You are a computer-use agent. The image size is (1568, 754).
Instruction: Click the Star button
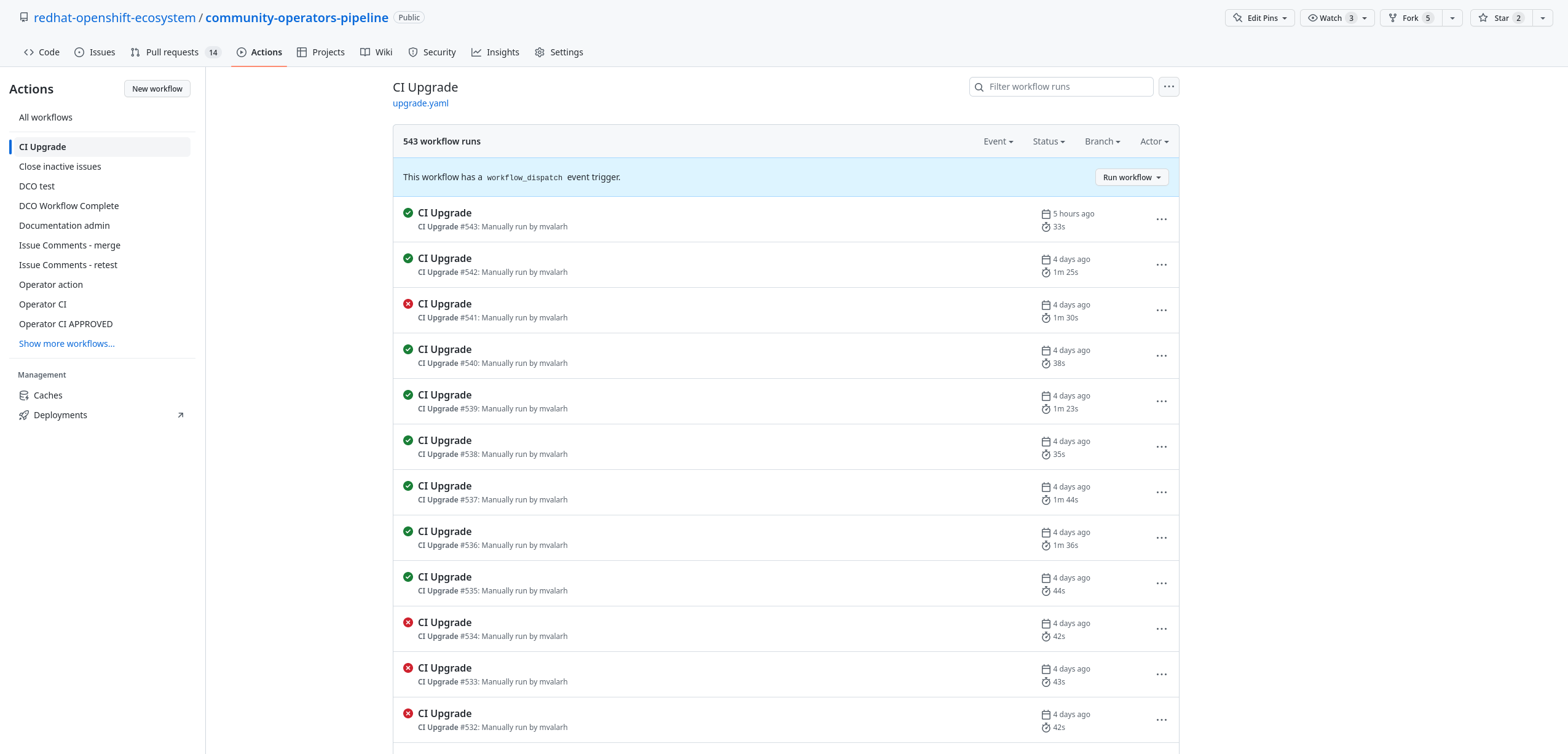1501,18
